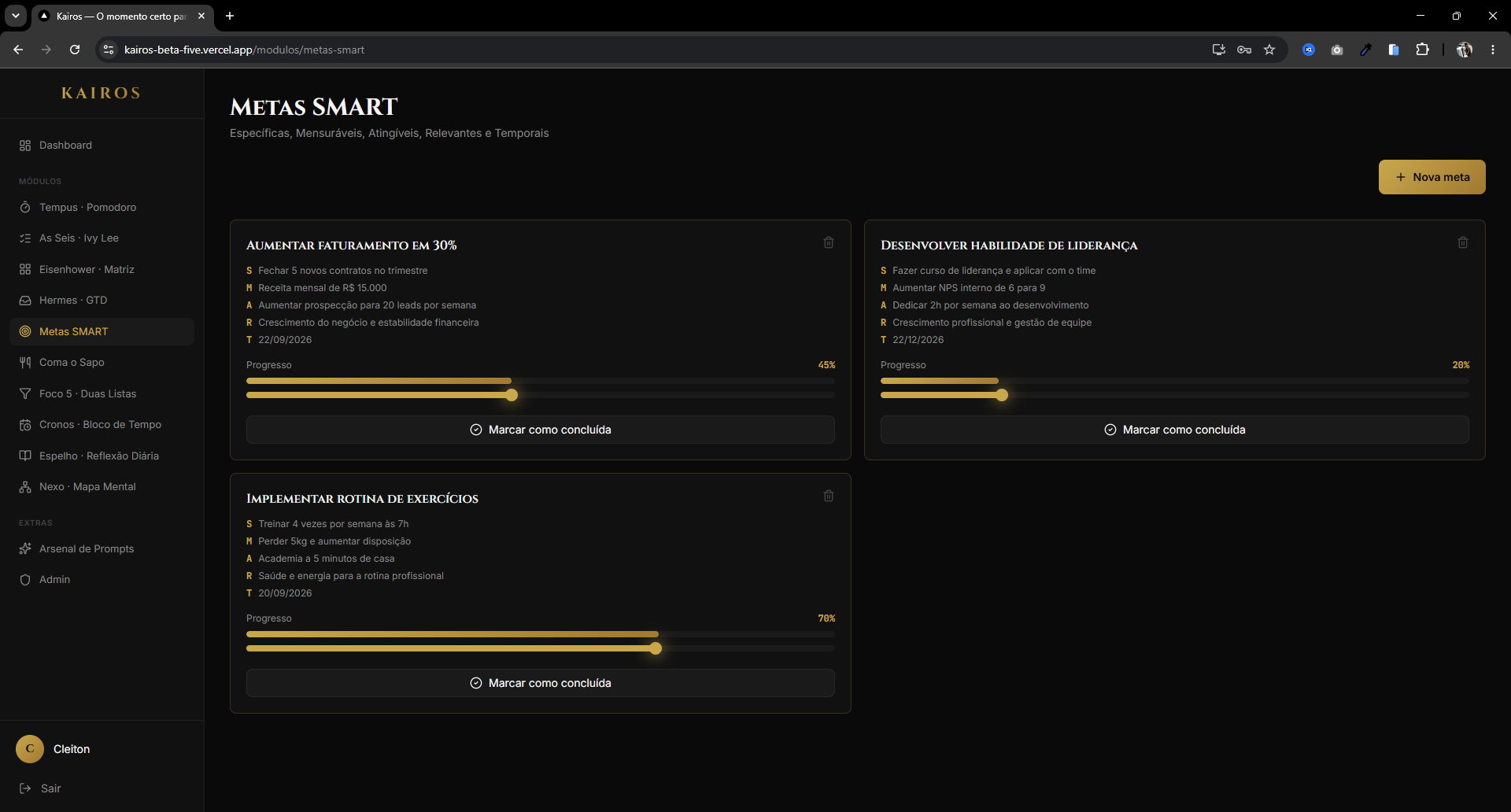Delete the Desenvolver Habilidade de Liderança goal
This screenshot has width=1511, height=812.
coord(1463,242)
